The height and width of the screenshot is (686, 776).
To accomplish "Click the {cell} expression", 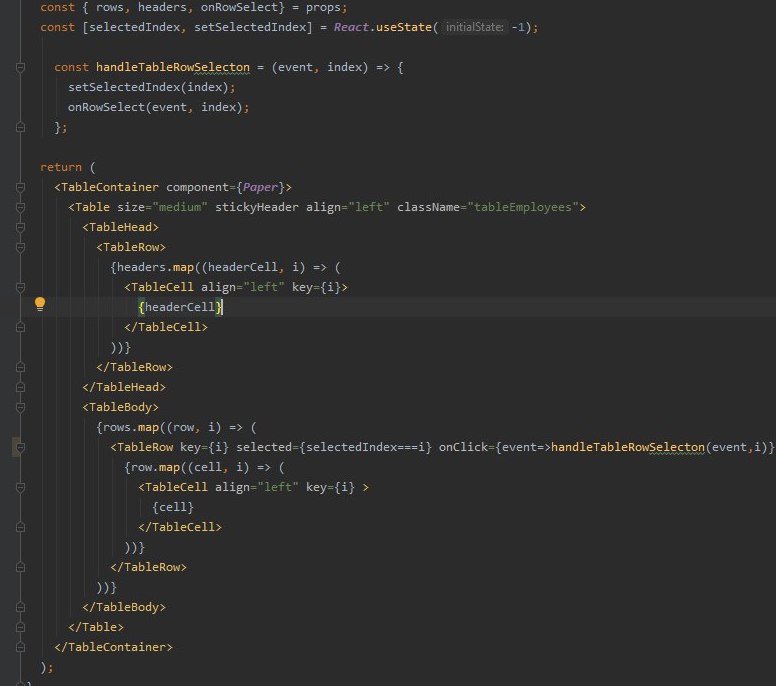I will click(x=173, y=507).
